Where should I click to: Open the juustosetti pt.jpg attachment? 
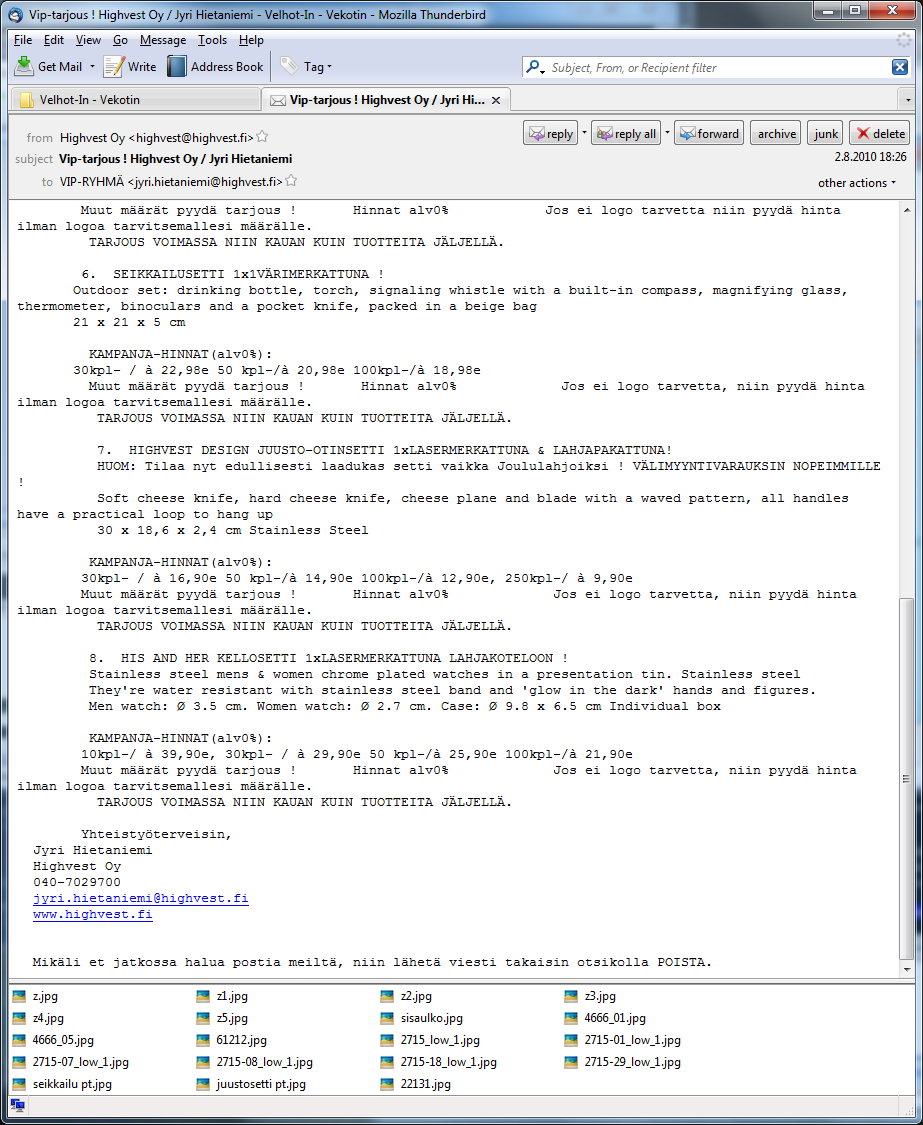pyautogui.click(x=261, y=1084)
